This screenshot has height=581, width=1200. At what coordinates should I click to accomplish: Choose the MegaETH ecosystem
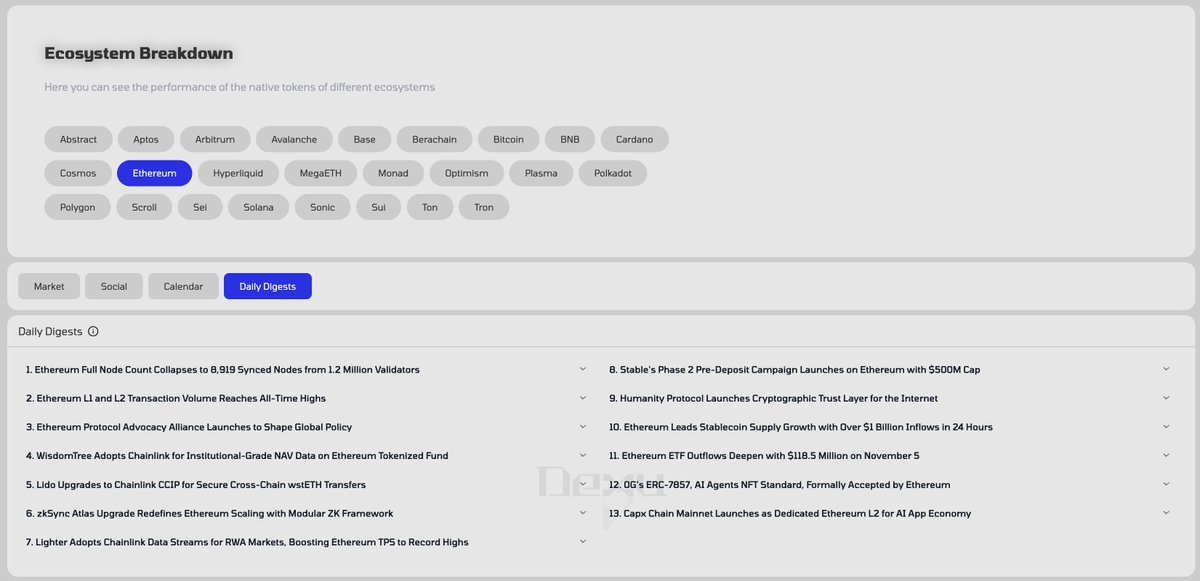coord(320,173)
